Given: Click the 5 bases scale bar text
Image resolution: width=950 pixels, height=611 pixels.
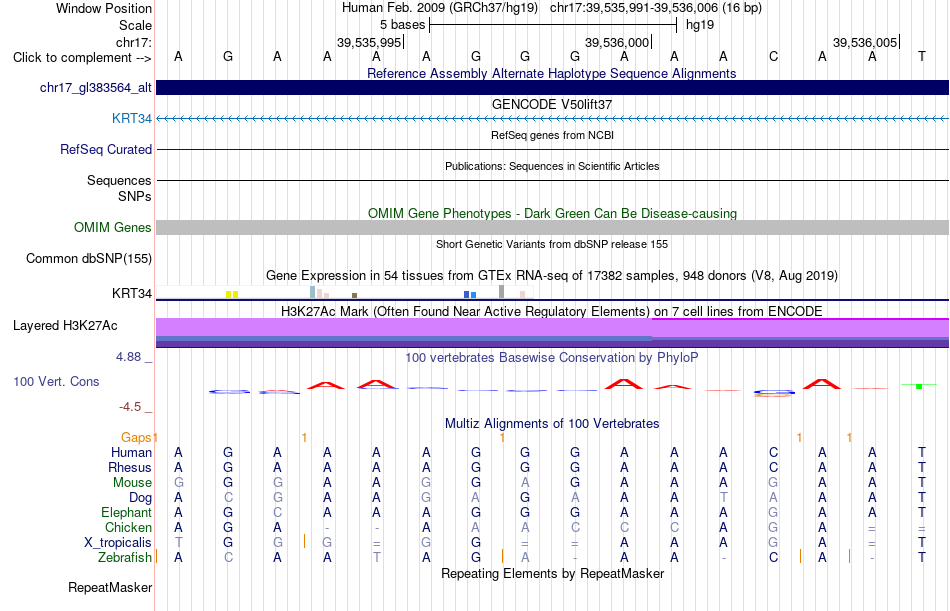Looking at the screenshot, I should [402, 25].
